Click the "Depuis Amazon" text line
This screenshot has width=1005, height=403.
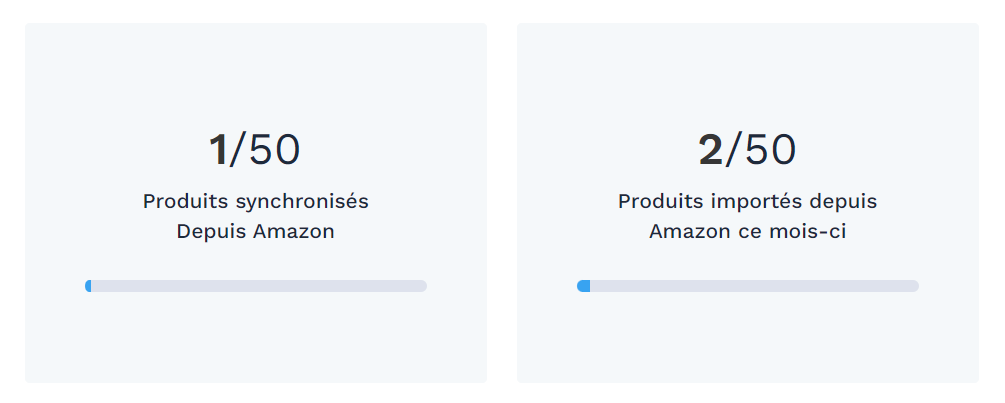pos(255,231)
